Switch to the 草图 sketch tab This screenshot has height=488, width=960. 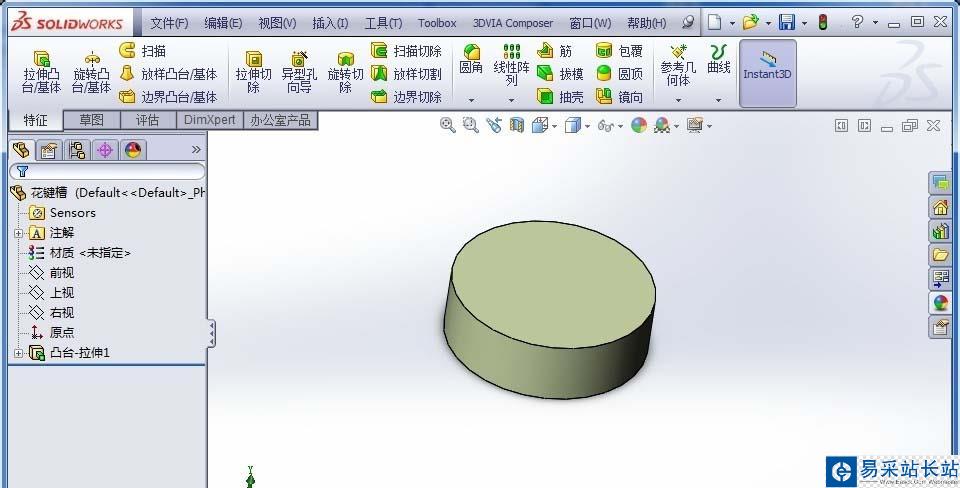point(92,120)
